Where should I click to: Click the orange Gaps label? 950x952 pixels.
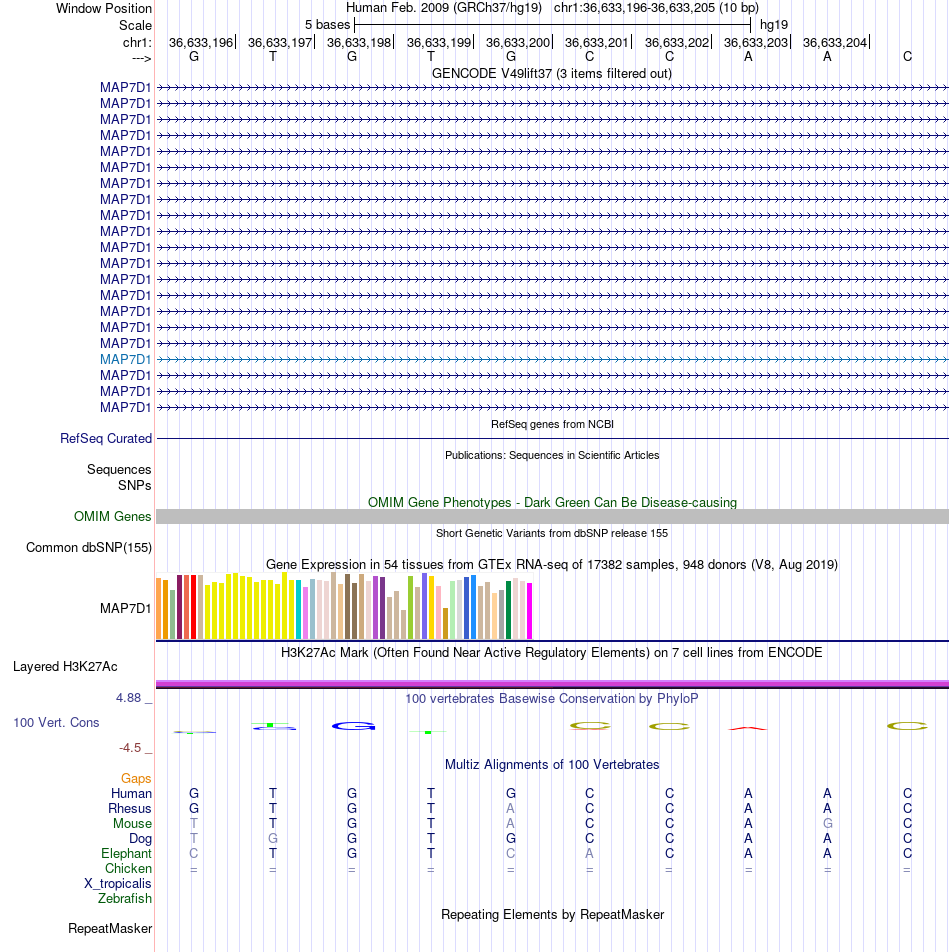pos(136,778)
